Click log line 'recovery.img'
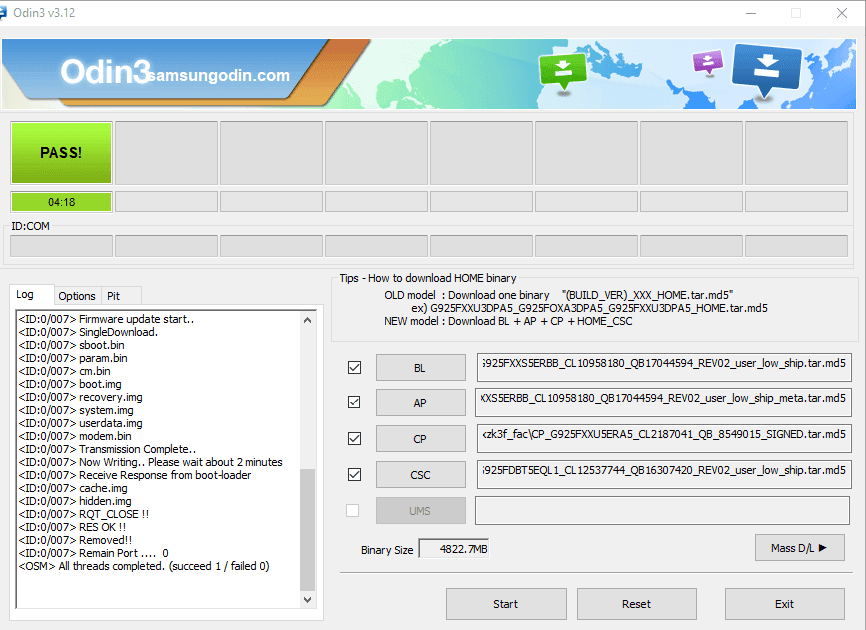Screen dimensions: 866x630 pyautogui.click(x=80, y=397)
